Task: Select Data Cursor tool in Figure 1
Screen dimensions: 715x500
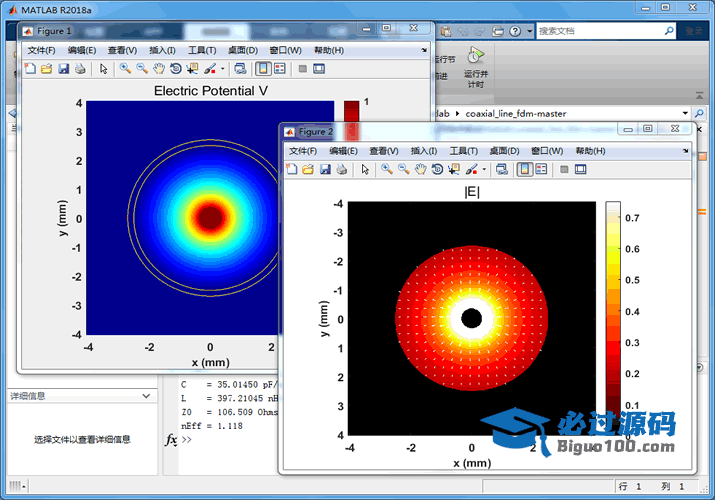Action: (192, 69)
